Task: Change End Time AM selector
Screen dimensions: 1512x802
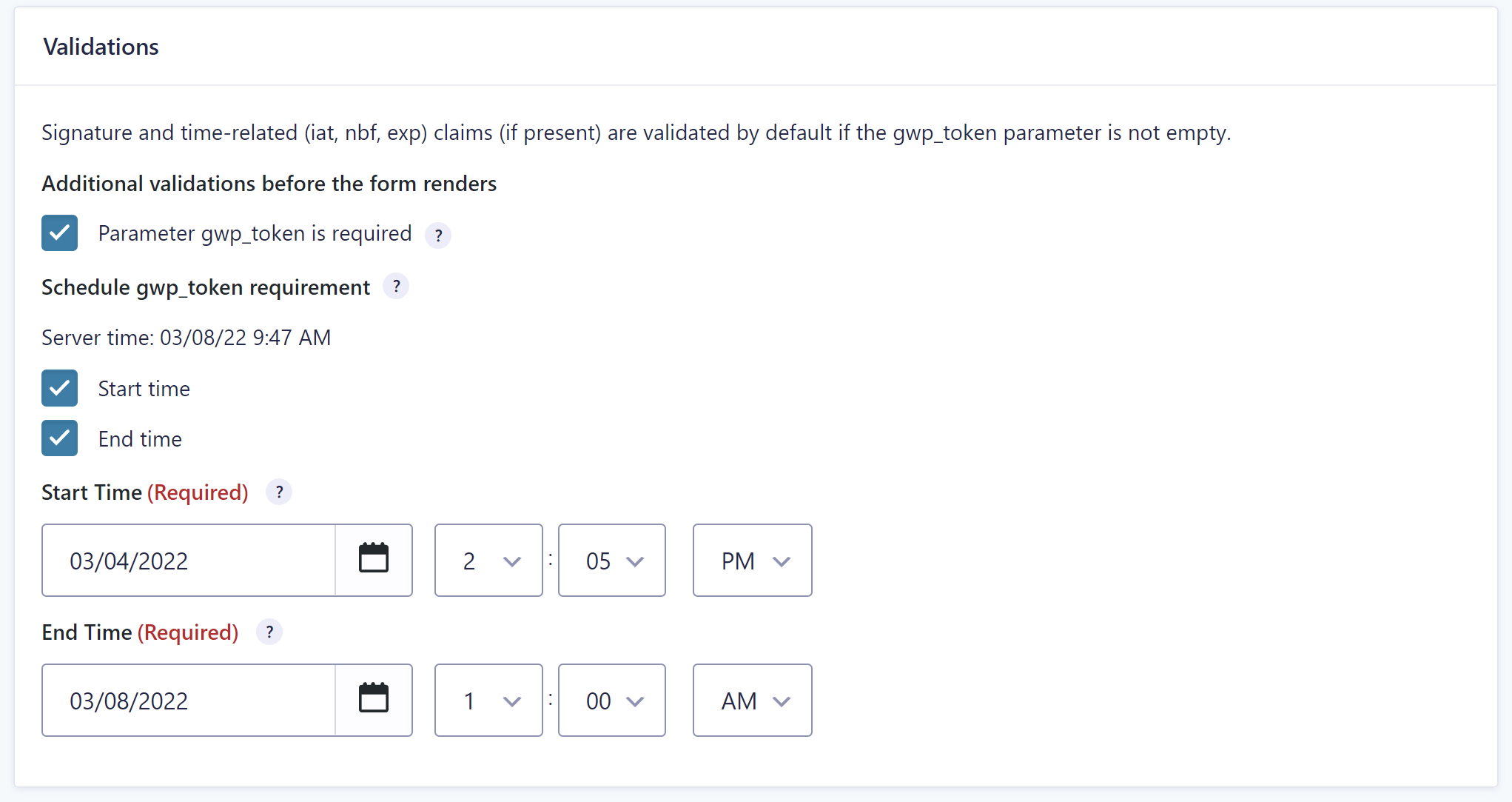Action: pyautogui.click(x=753, y=701)
